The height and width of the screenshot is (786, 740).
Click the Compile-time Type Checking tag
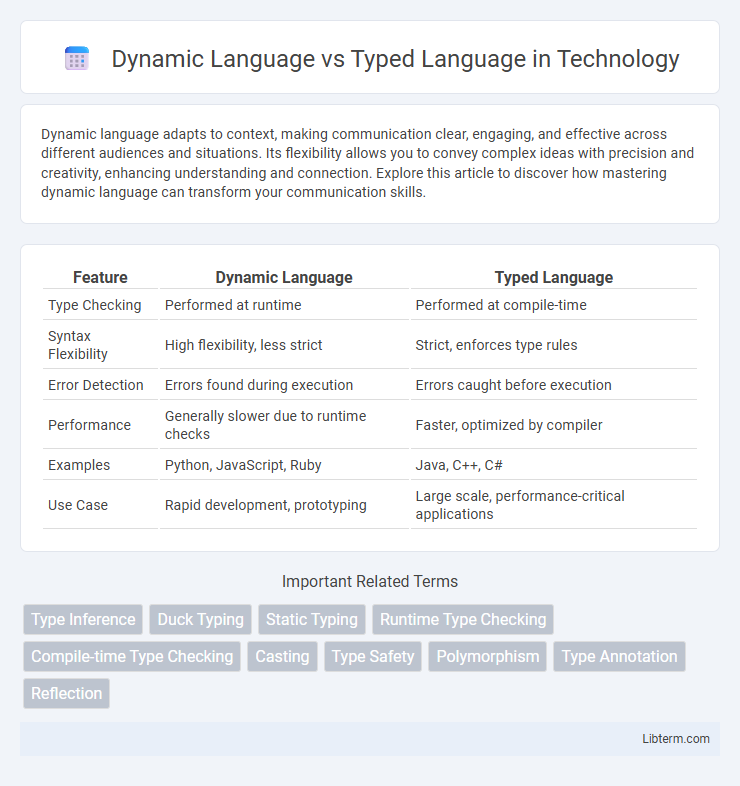[x=132, y=656]
